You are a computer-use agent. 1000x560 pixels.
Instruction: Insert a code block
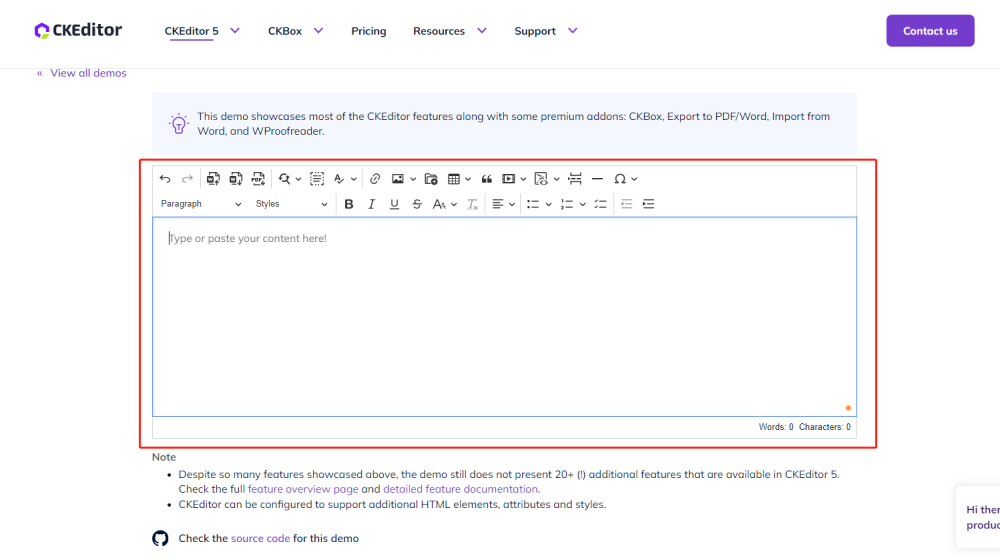tap(541, 179)
